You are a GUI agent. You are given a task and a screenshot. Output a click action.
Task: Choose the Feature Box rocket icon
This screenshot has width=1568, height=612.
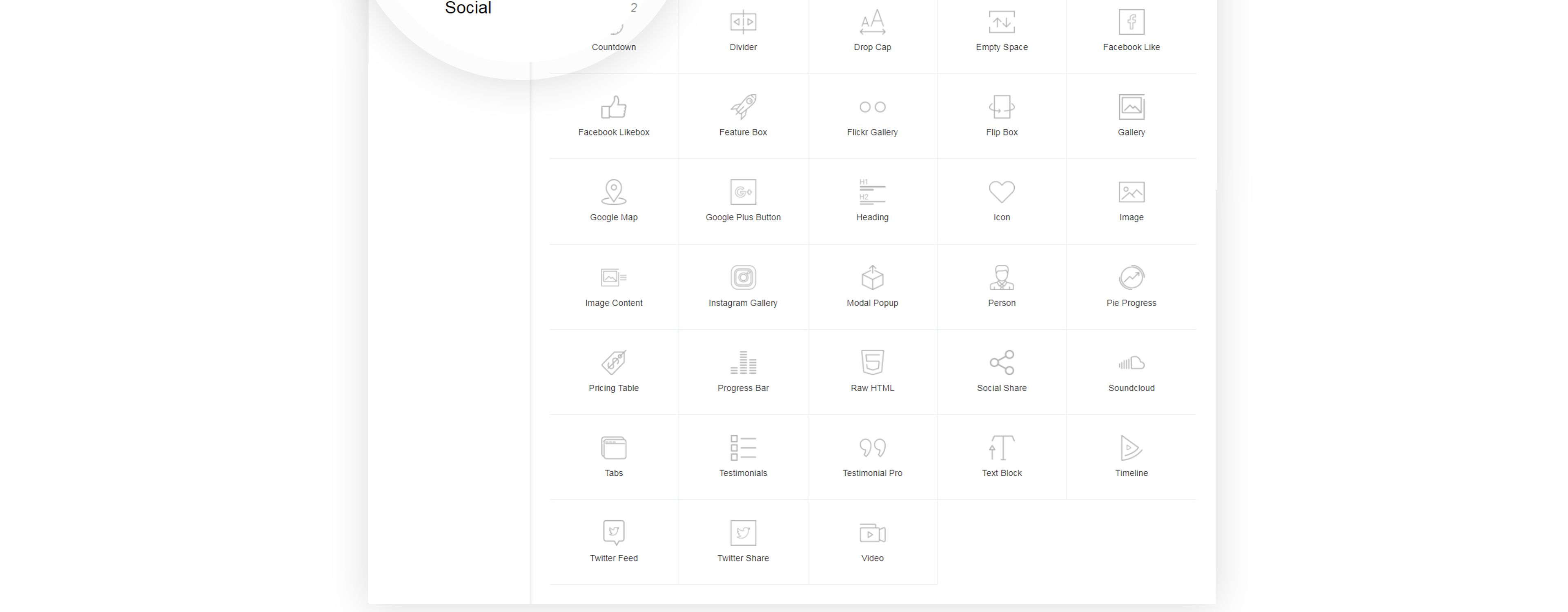[743, 107]
